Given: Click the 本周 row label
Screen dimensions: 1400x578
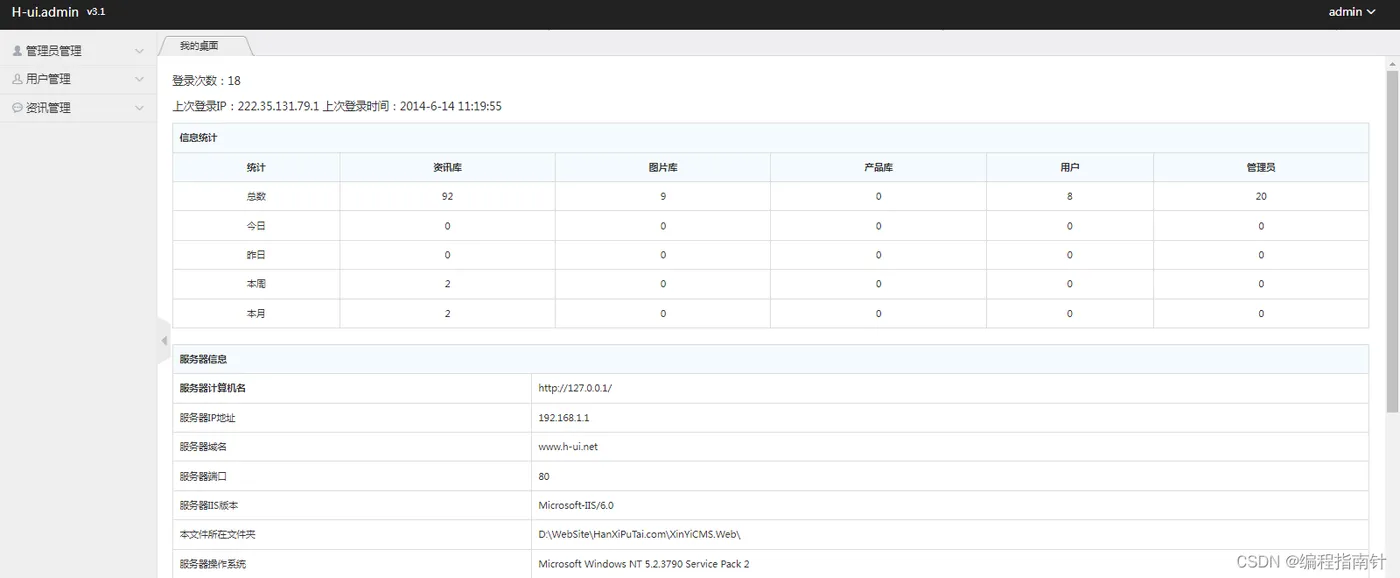Looking at the screenshot, I should tap(256, 284).
